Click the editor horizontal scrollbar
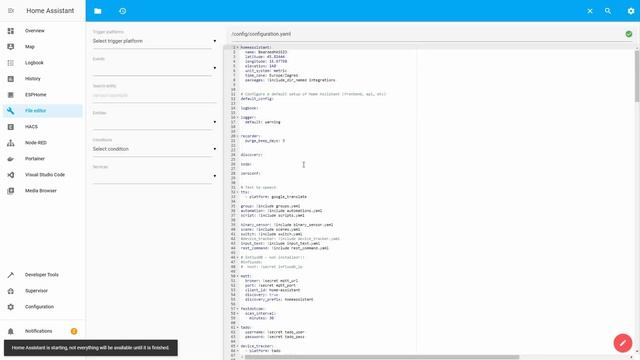 tap(381, 357)
